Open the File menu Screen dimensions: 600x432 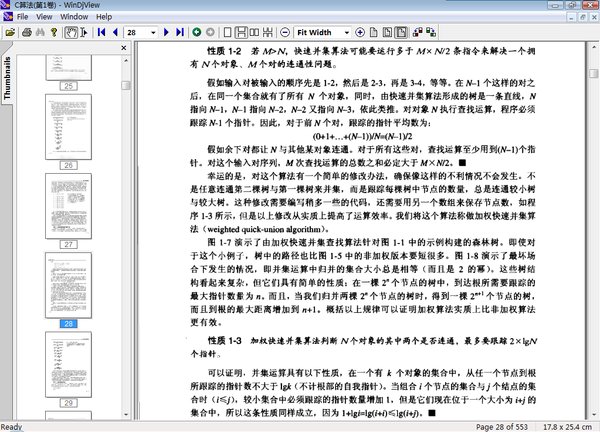[22, 17]
